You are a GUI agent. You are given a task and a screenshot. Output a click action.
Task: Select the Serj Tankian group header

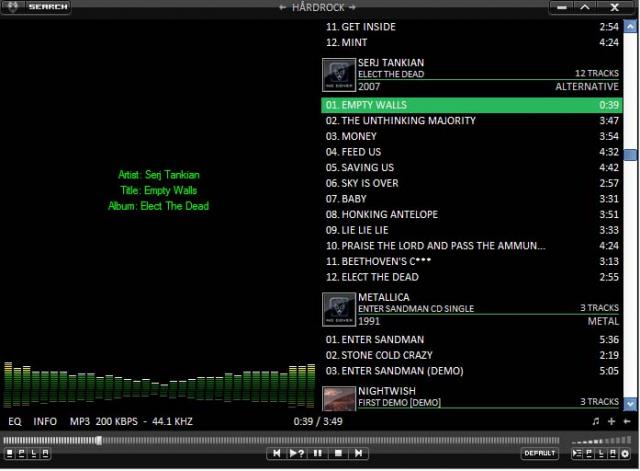471,75
